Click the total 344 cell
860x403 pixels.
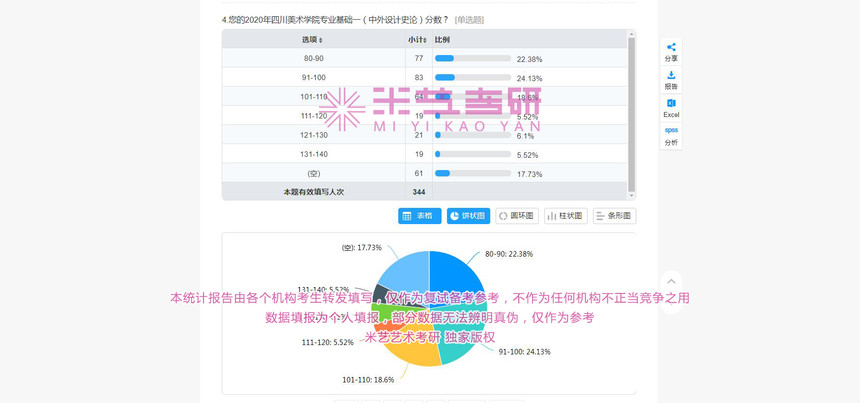pyautogui.click(x=419, y=192)
